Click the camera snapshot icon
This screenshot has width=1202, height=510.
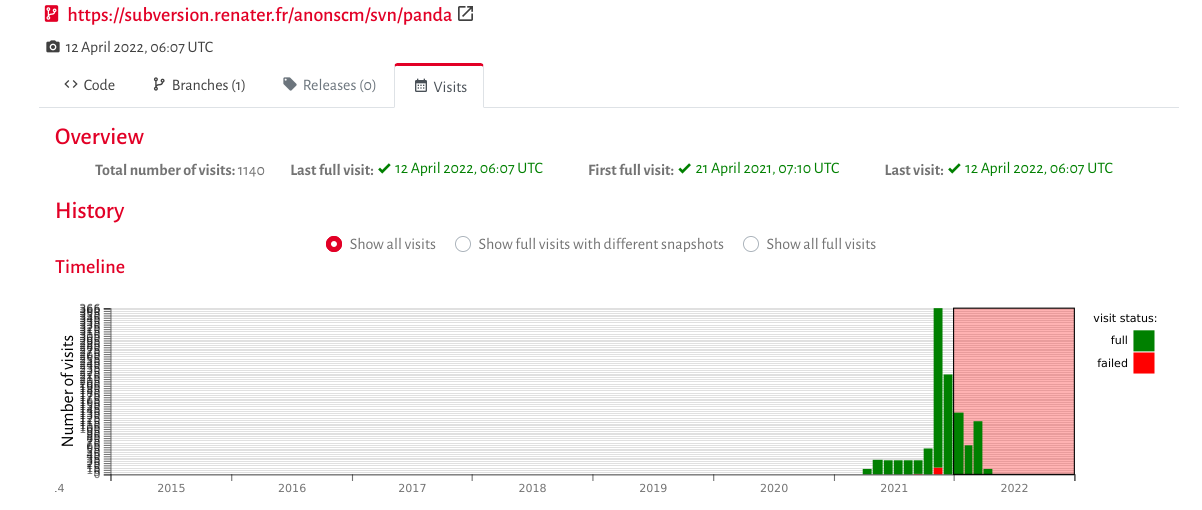pos(53,47)
